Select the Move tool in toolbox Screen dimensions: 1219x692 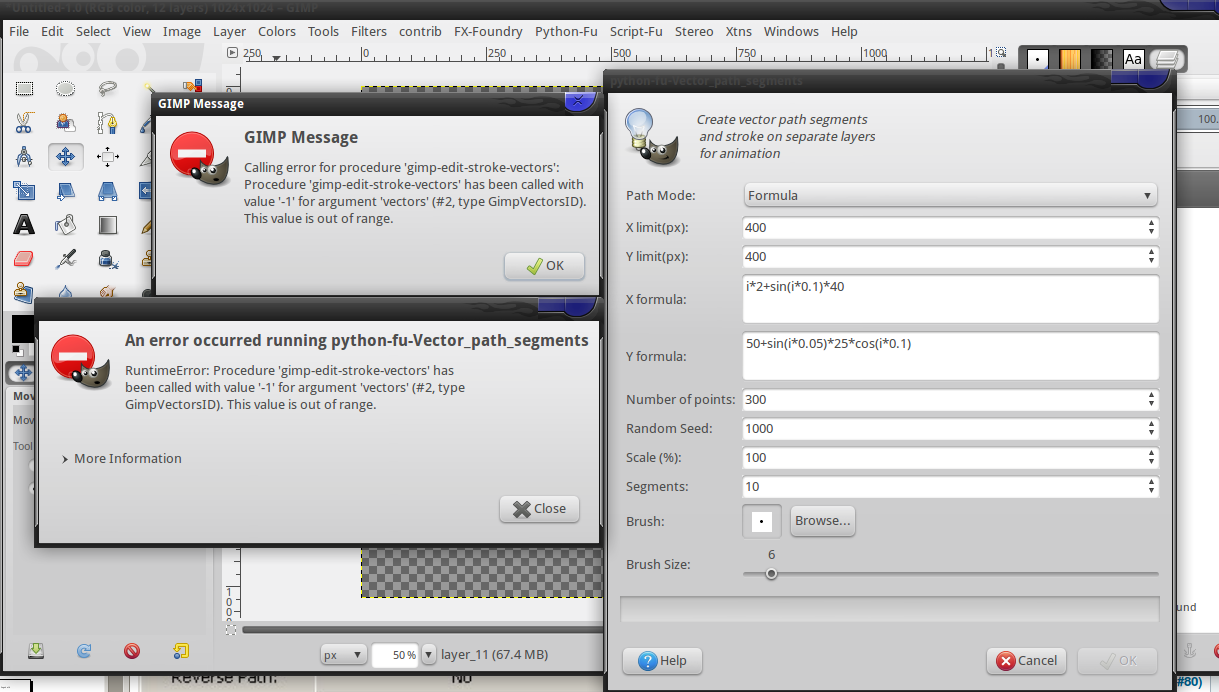point(66,156)
